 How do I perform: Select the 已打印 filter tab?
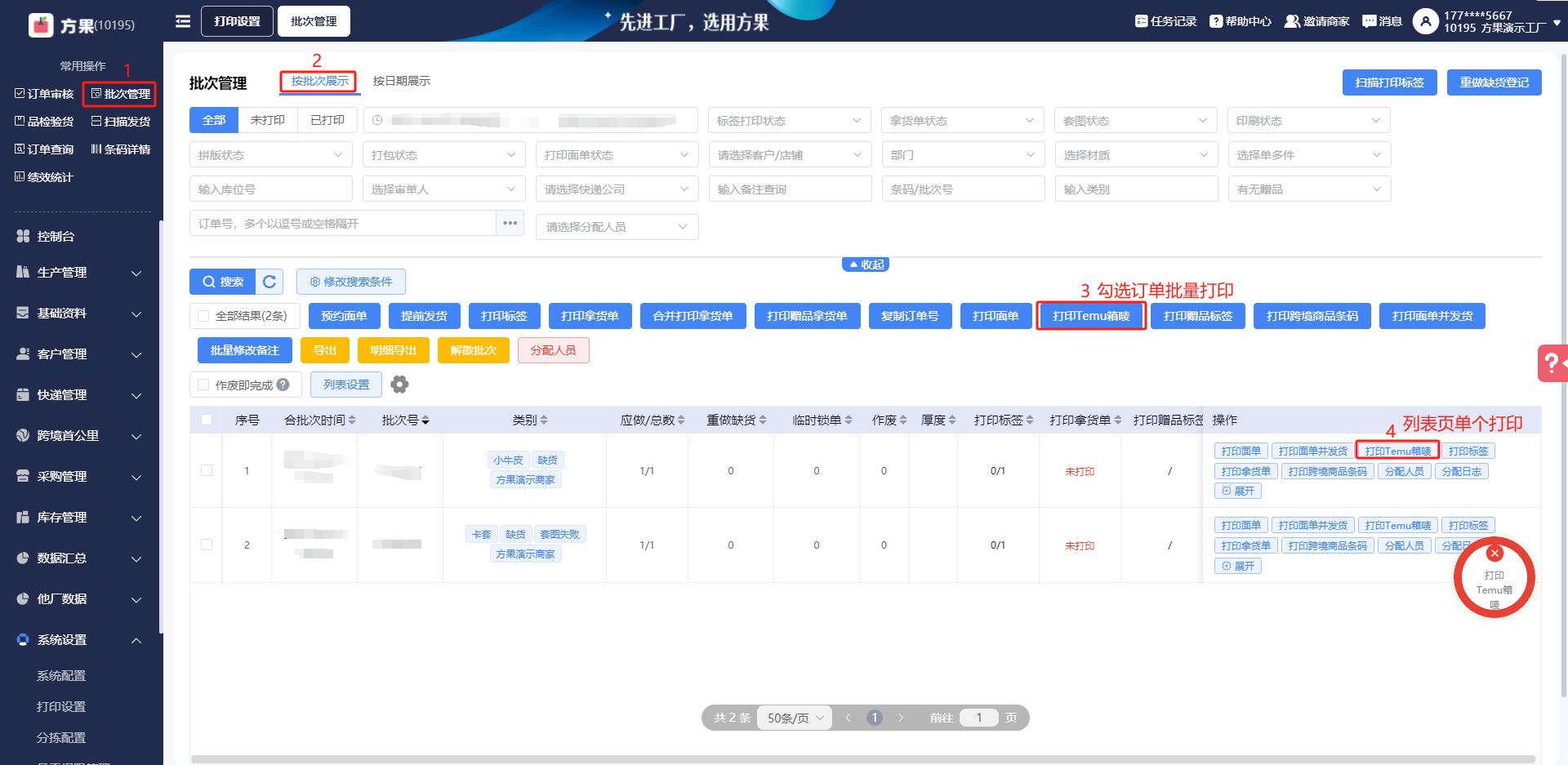327,120
